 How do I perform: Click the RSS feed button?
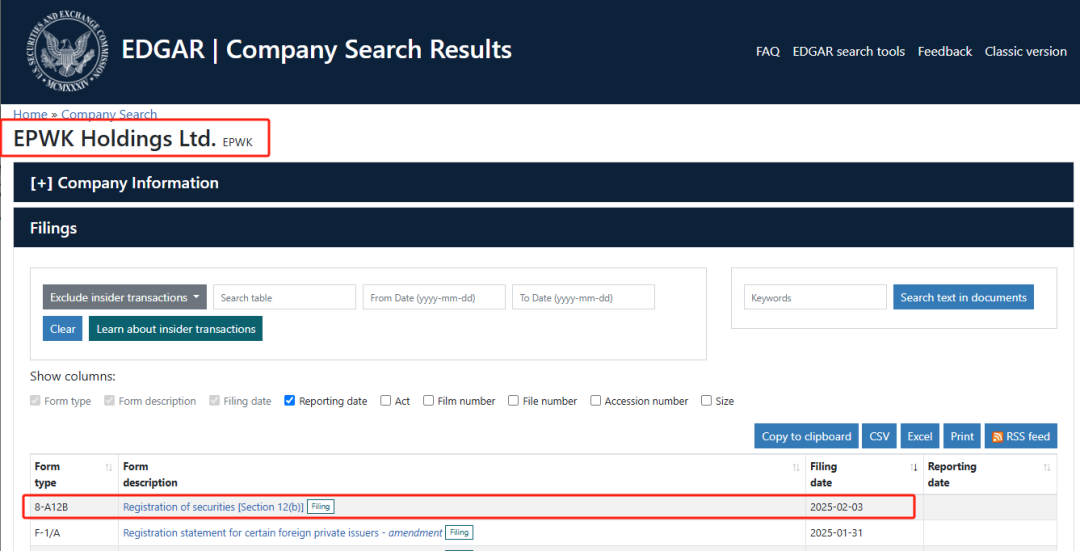[1021, 436]
